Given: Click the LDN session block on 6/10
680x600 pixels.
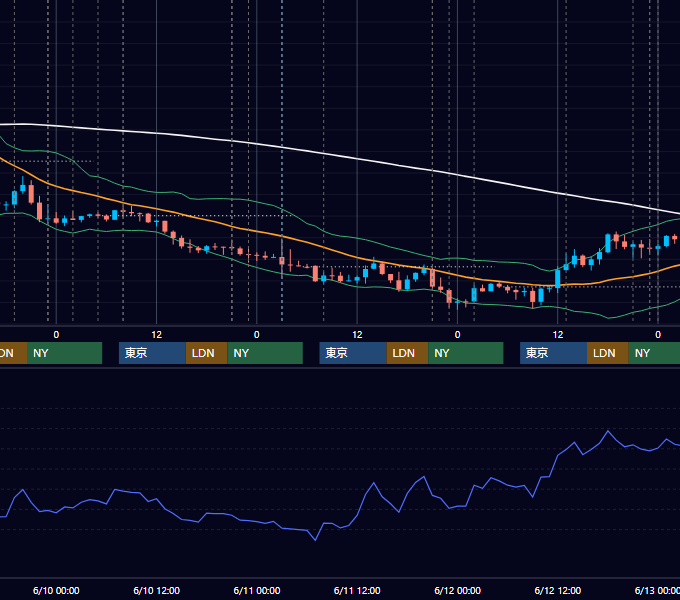Looking at the screenshot, I should (x=206, y=353).
